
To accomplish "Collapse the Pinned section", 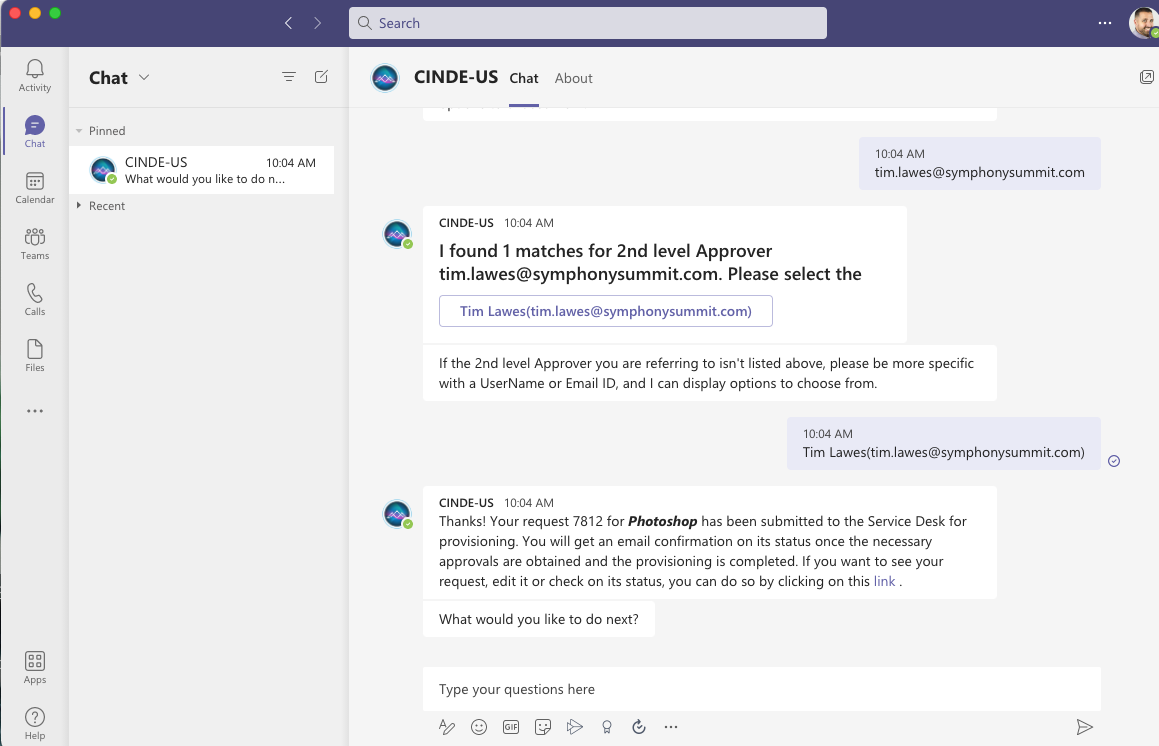I will point(79,131).
